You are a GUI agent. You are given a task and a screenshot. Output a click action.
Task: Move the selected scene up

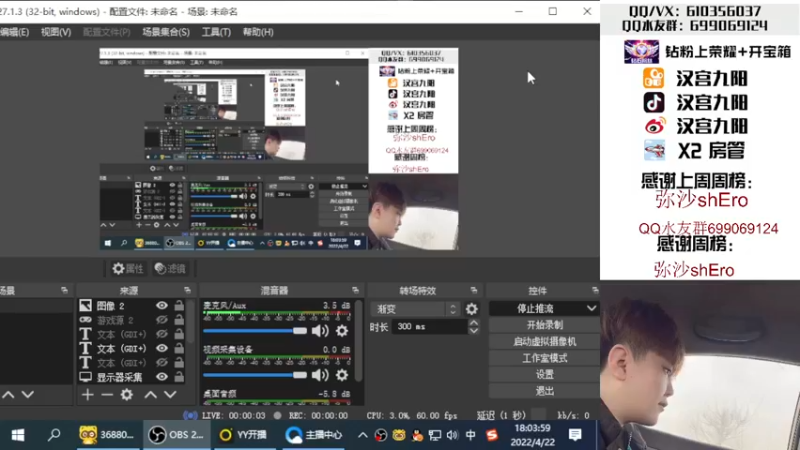tap(8, 394)
